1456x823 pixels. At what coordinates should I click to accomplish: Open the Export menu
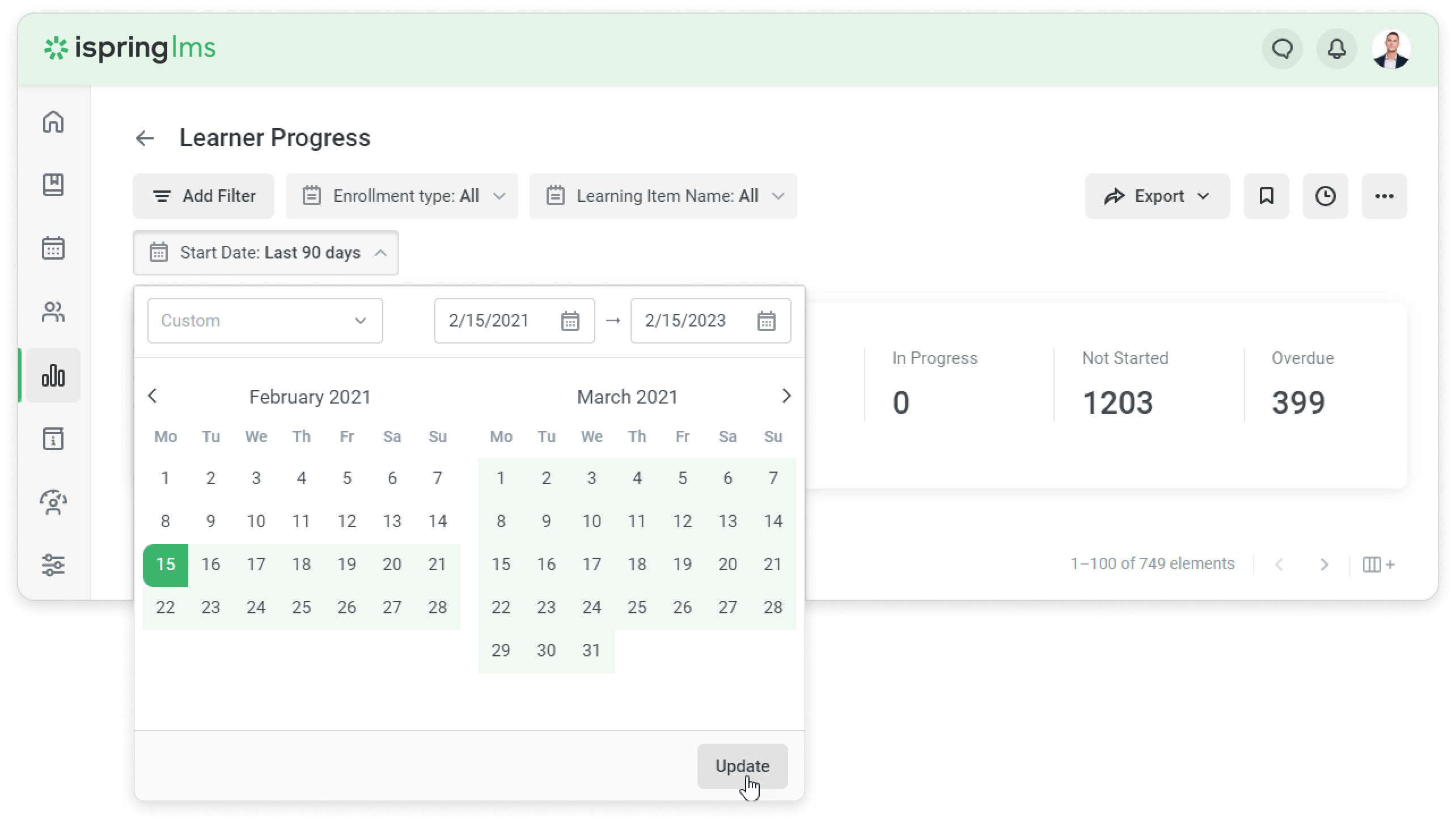[x=1157, y=196]
